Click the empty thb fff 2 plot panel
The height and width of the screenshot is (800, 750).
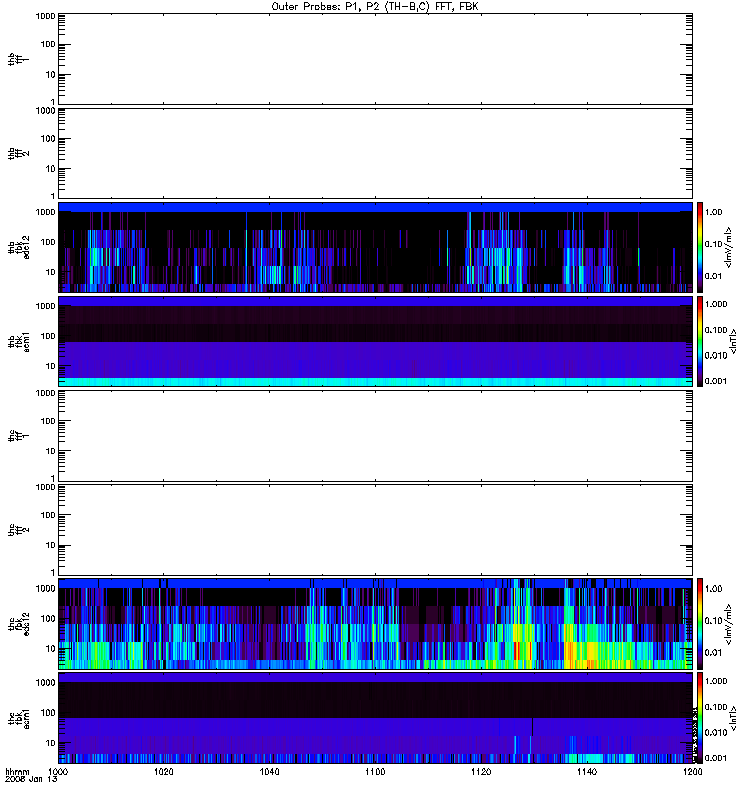pos(375,154)
